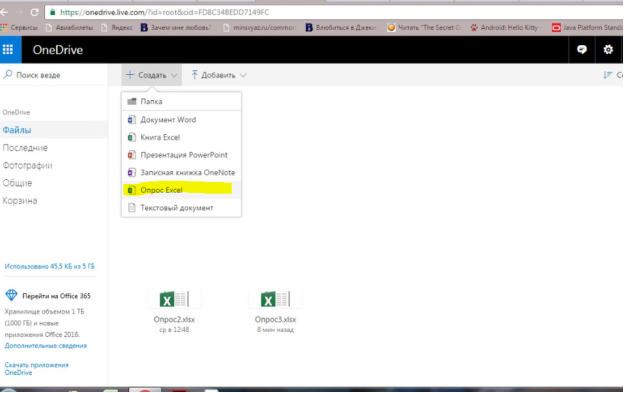Open Дополнительные сведения link
Viewport: 624px width, 393px height.
pyautogui.click(x=46, y=346)
